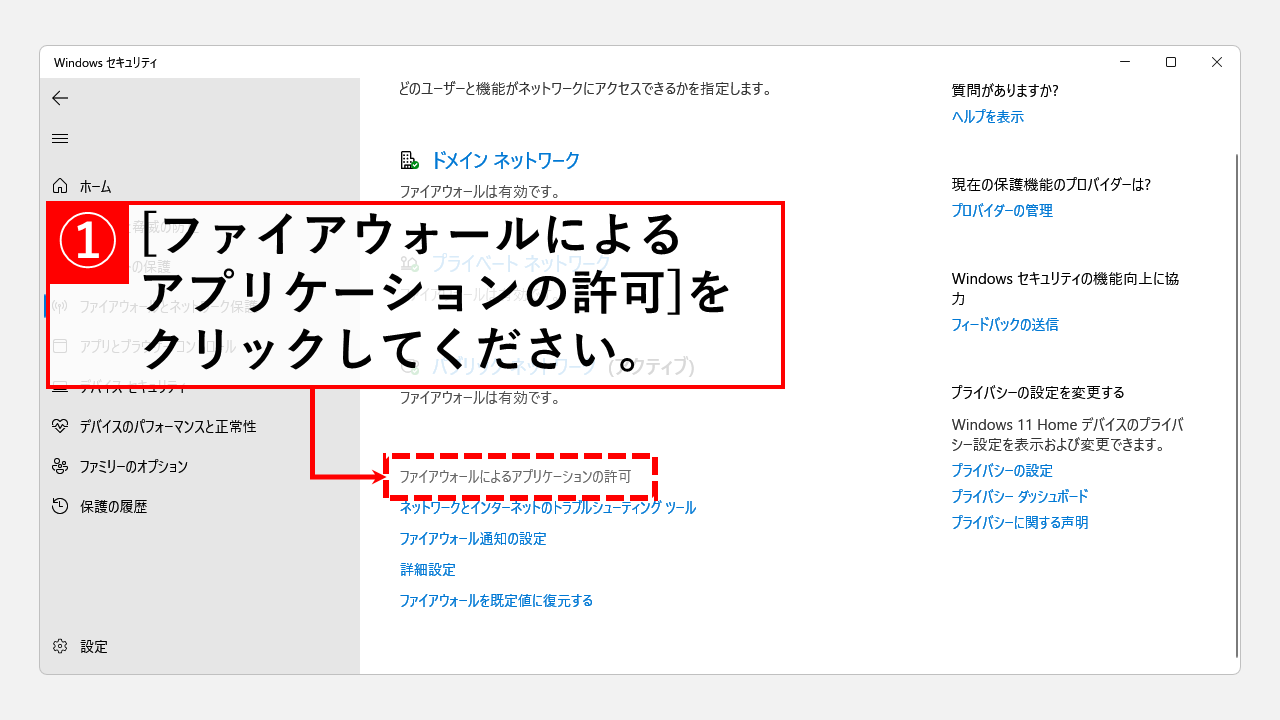Open ファイアウォール通知の設定

coord(470,538)
